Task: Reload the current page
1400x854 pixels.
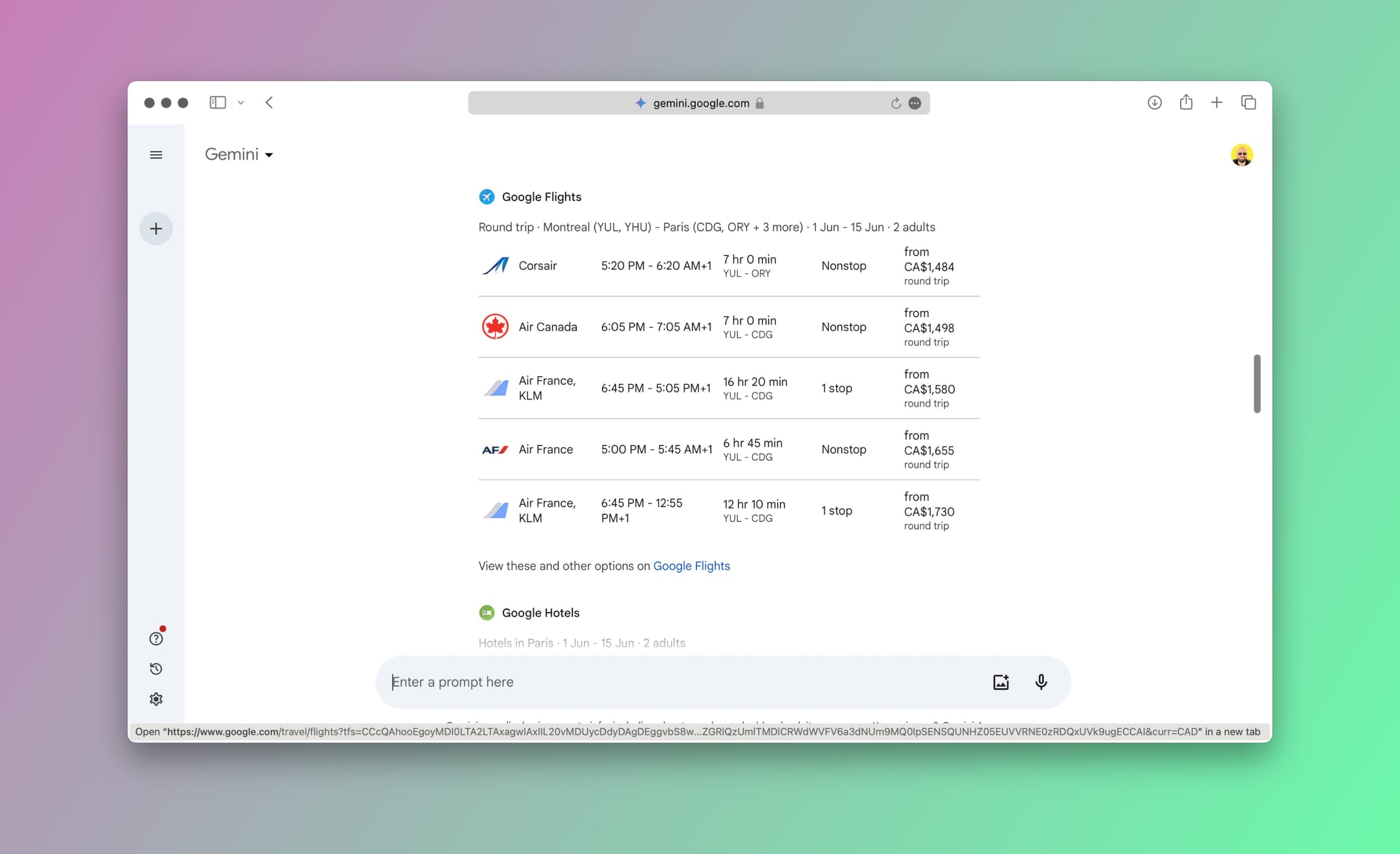Action: coord(895,103)
